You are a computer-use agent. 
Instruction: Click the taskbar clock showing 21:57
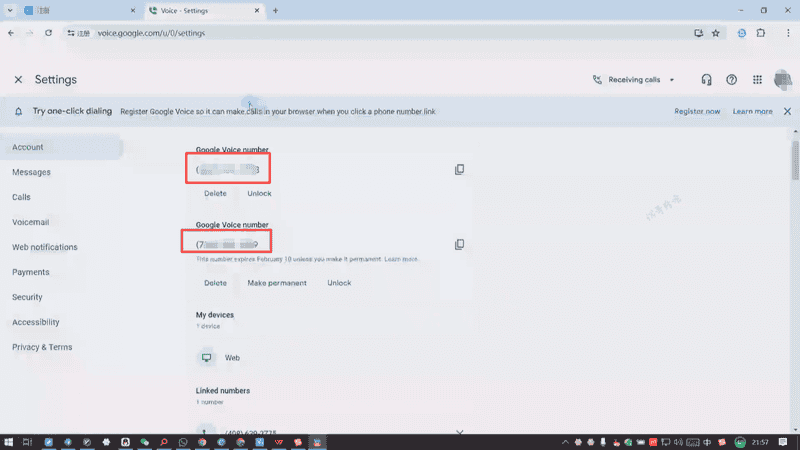click(x=760, y=442)
